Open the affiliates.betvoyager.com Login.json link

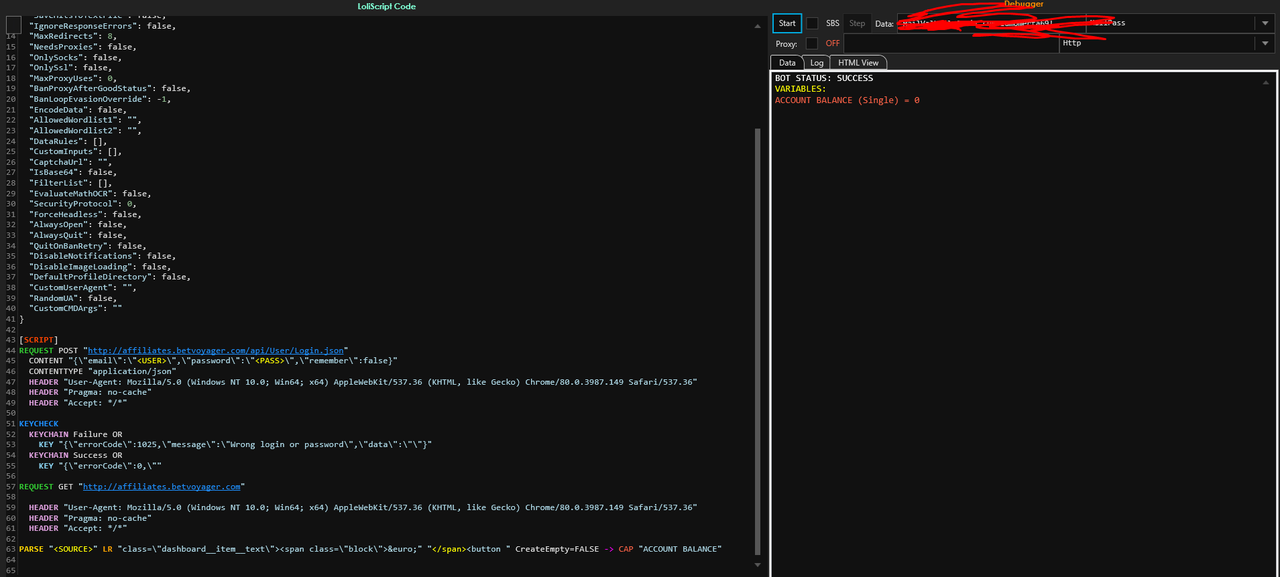[x=215, y=351]
